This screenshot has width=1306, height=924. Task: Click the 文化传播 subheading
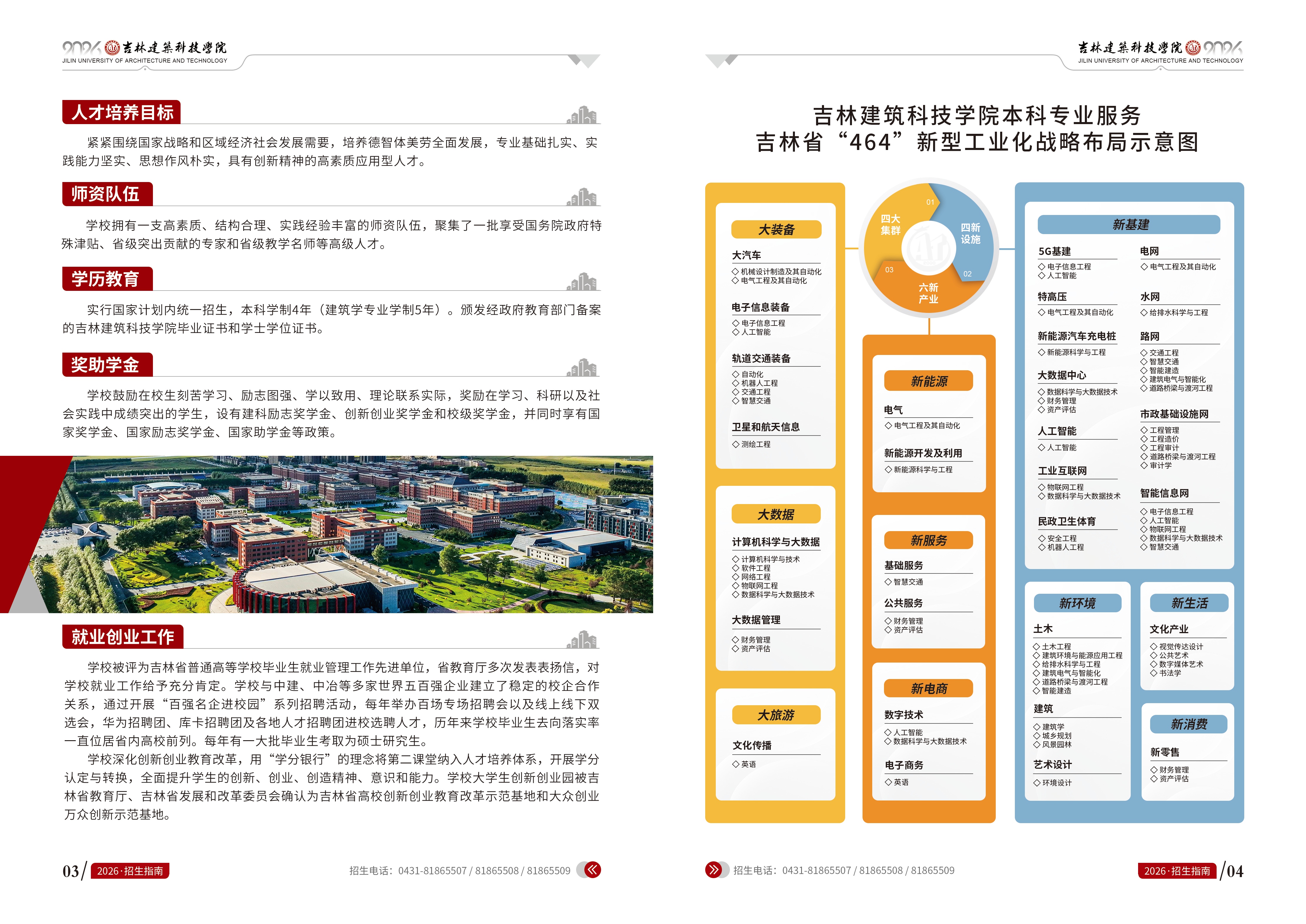pyautogui.click(x=752, y=745)
